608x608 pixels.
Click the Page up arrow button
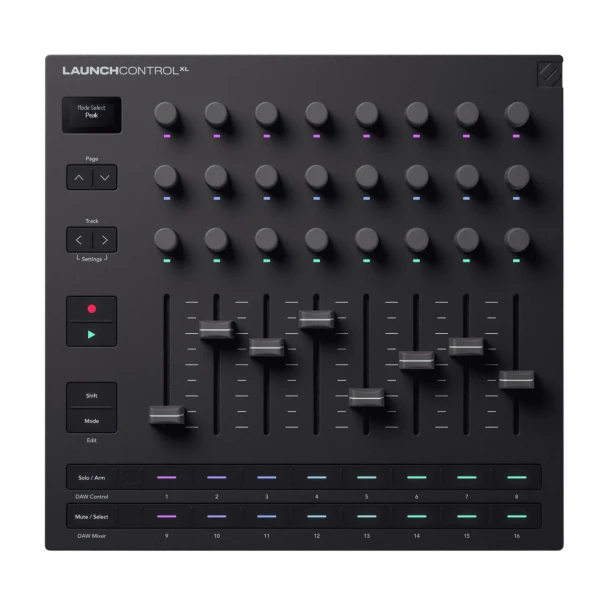coord(79,178)
